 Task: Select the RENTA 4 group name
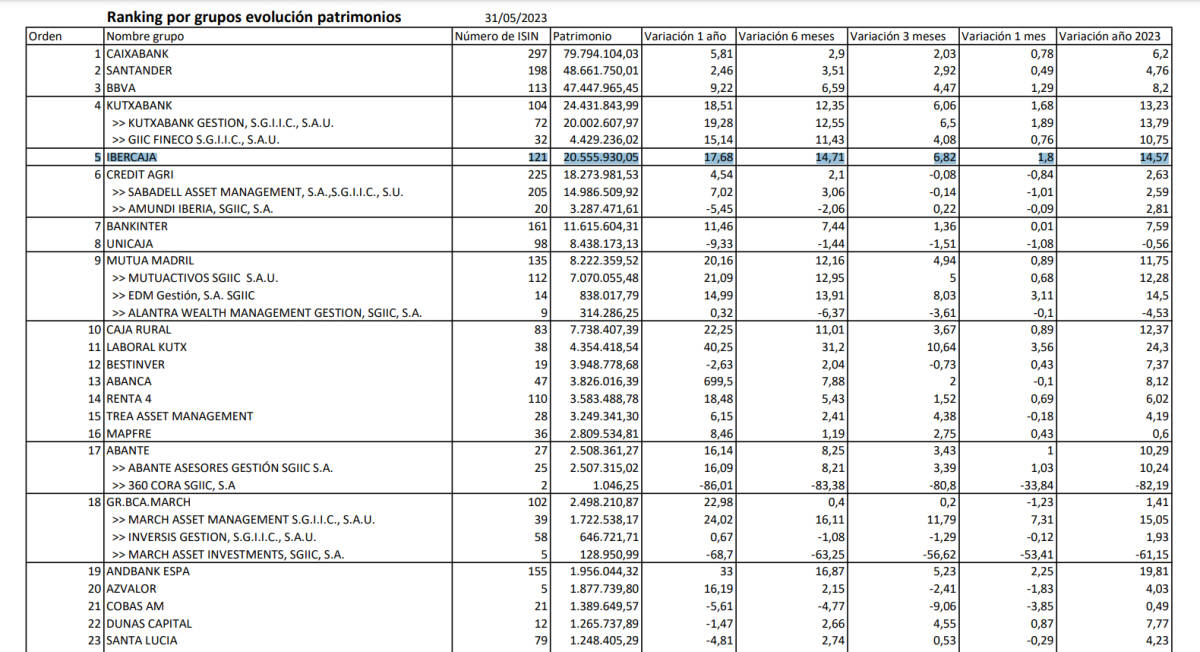pyautogui.click(x=131, y=398)
